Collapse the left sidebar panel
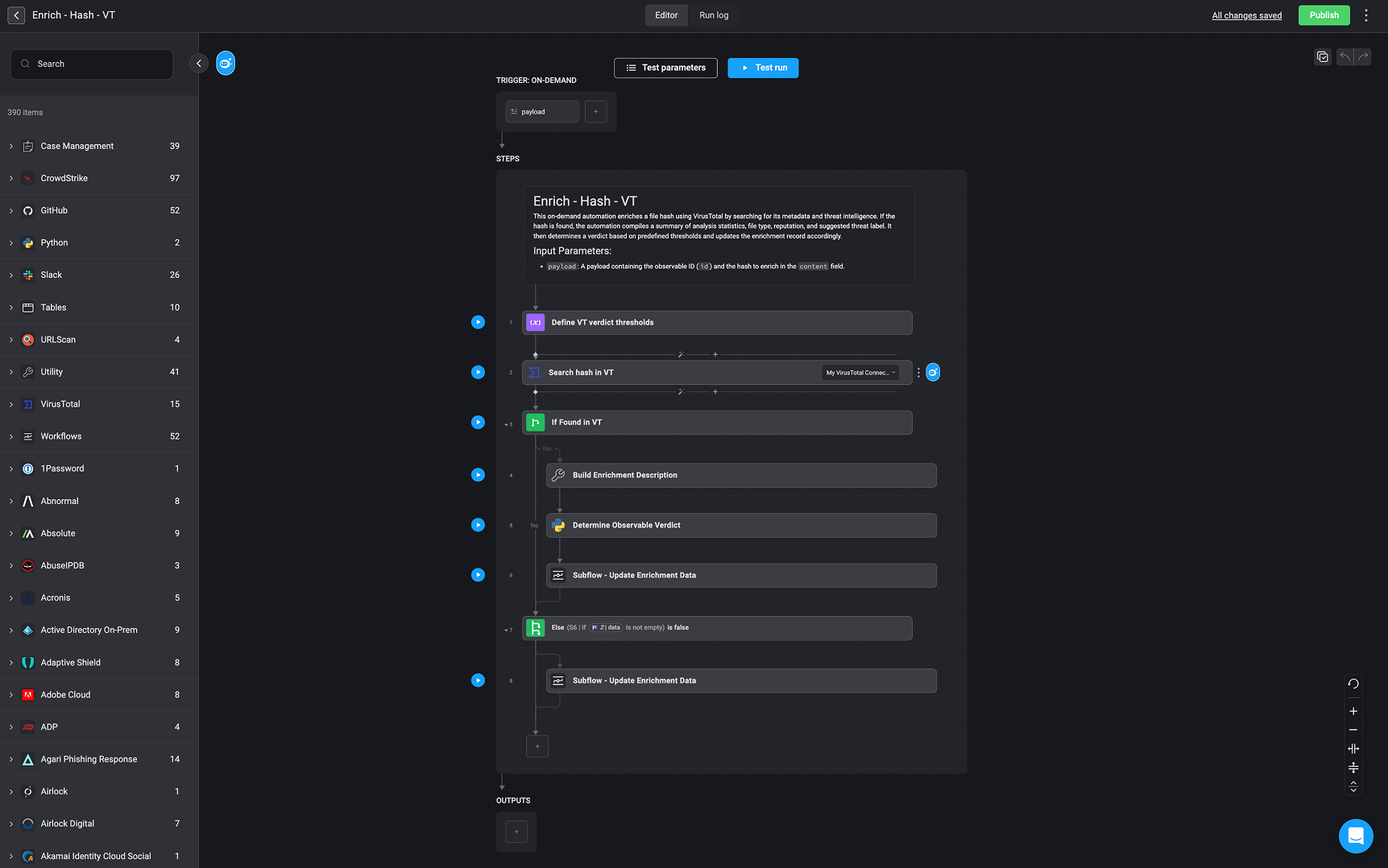 click(199, 63)
